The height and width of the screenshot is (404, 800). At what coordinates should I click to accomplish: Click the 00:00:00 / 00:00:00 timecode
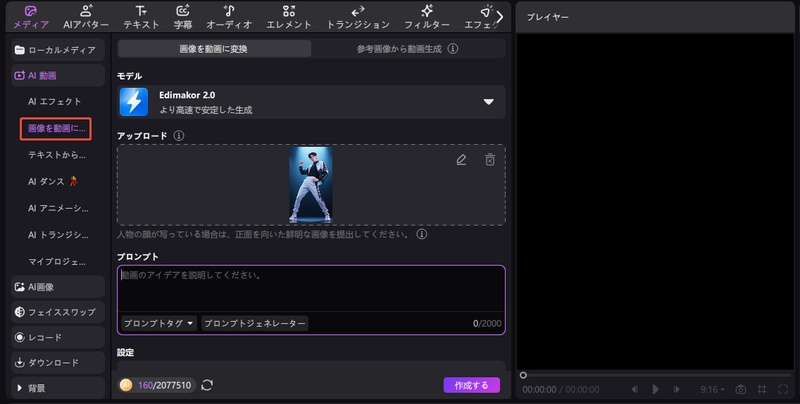(x=561, y=389)
